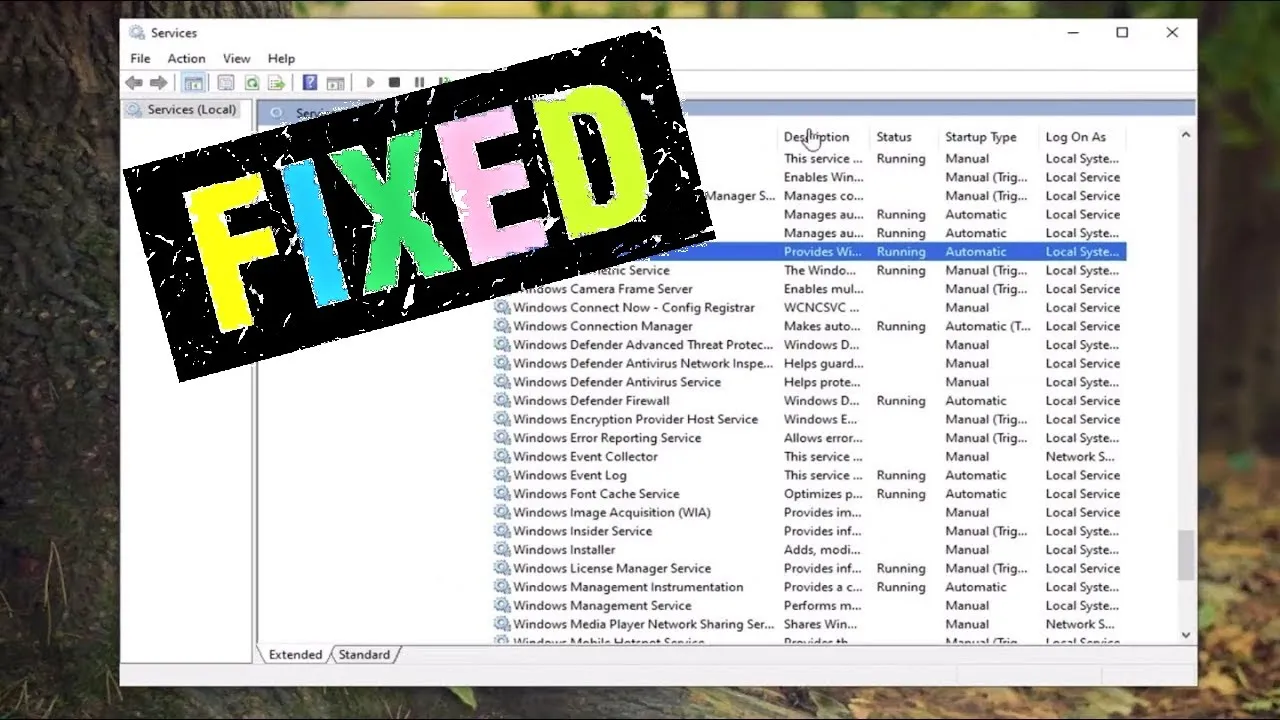Click the Pause Service toolbar icon
Viewport: 1280px width, 720px height.
pyautogui.click(x=419, y=83)
